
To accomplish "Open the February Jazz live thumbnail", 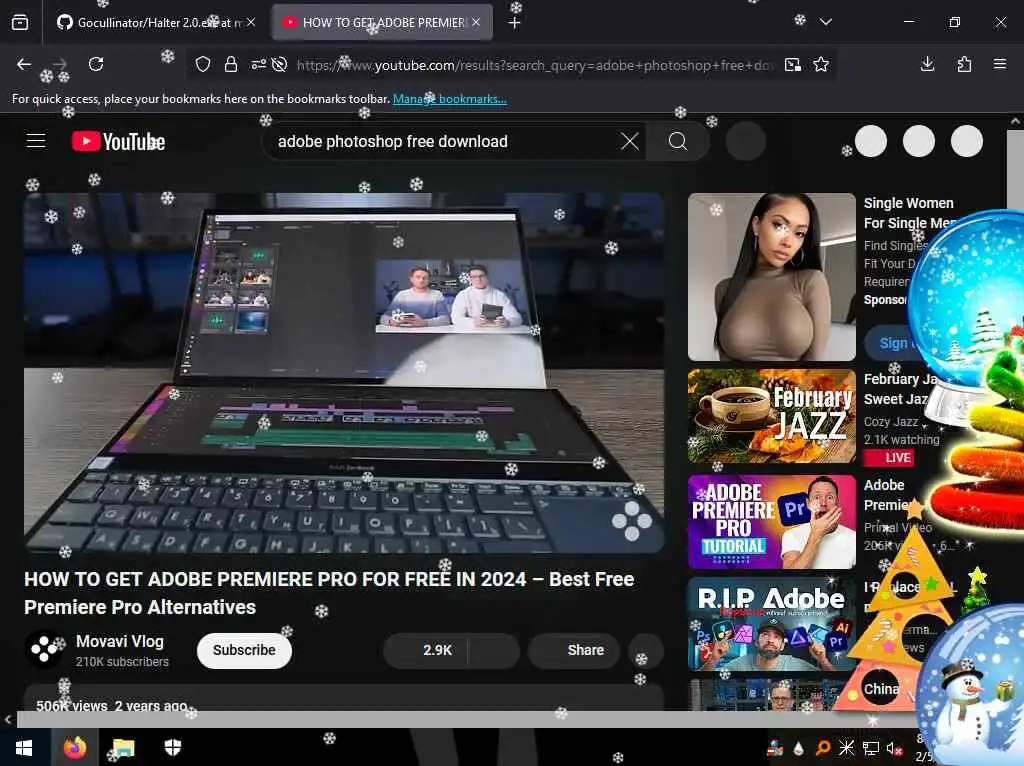I will tap(771, 416).
